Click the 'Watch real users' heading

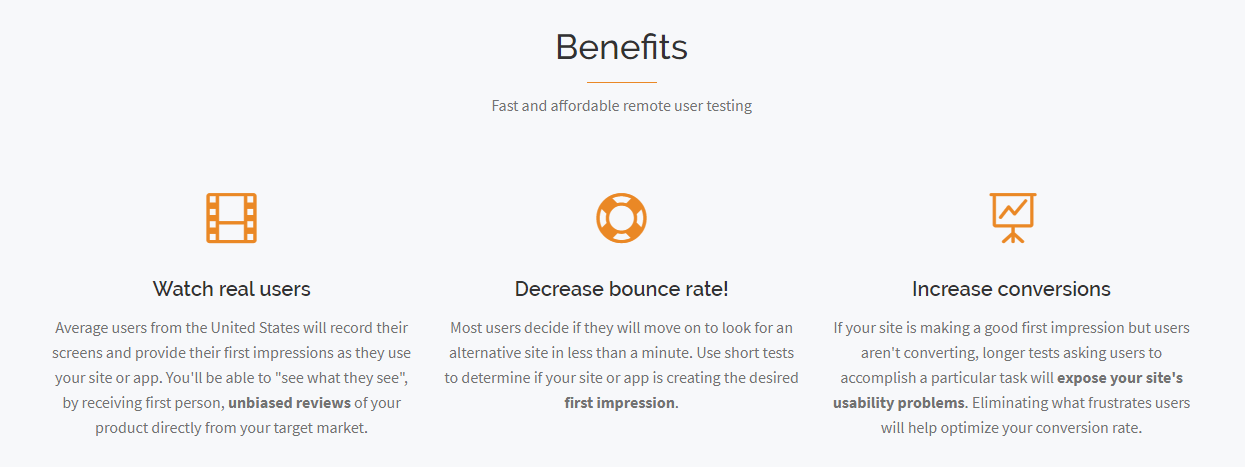(x=231, y=289)
